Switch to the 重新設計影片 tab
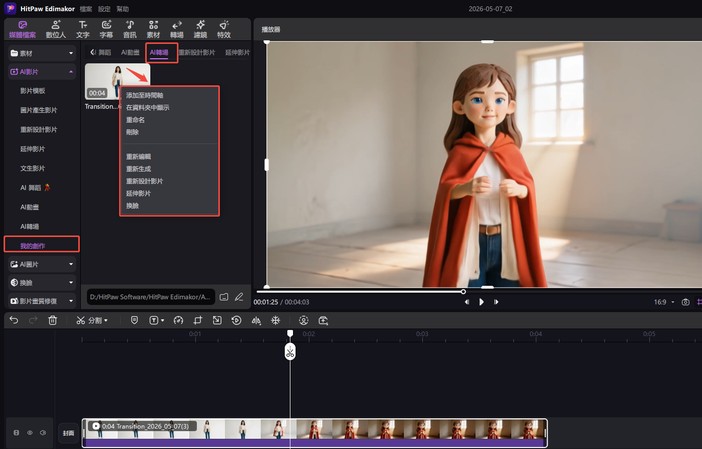 pyautogui.click(x=197, y=52)
